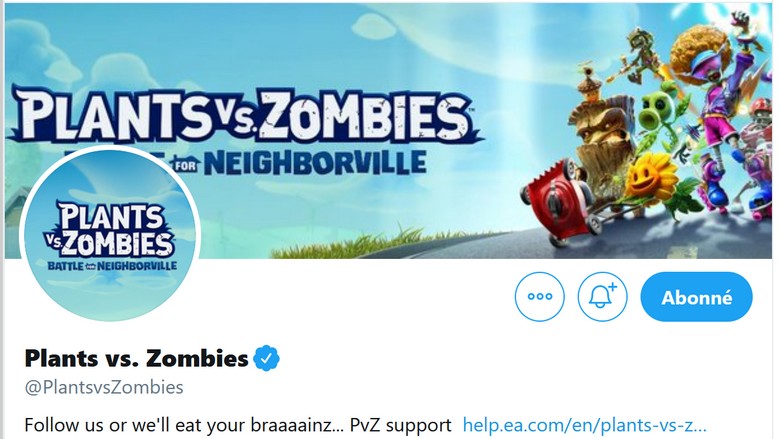Click the 'PvZ support' text in bio
Viewport: 780px width, 439px height.
400,425
